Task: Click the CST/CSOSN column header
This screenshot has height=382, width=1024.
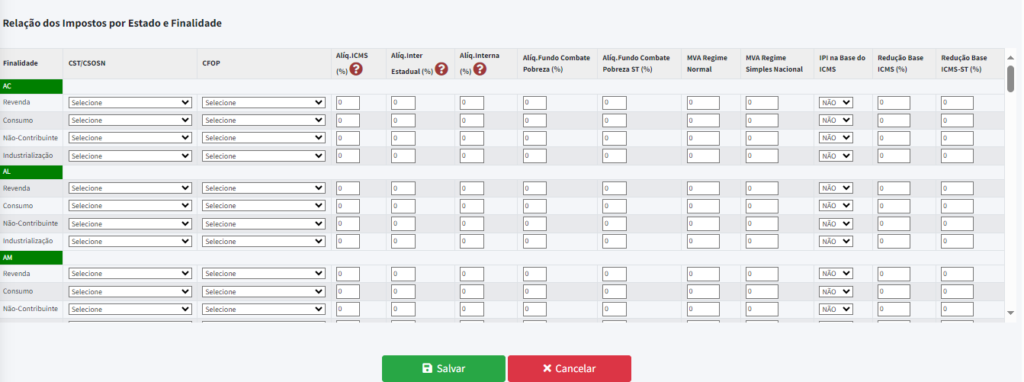Action: pyautogui.click(x=87, y=63)
